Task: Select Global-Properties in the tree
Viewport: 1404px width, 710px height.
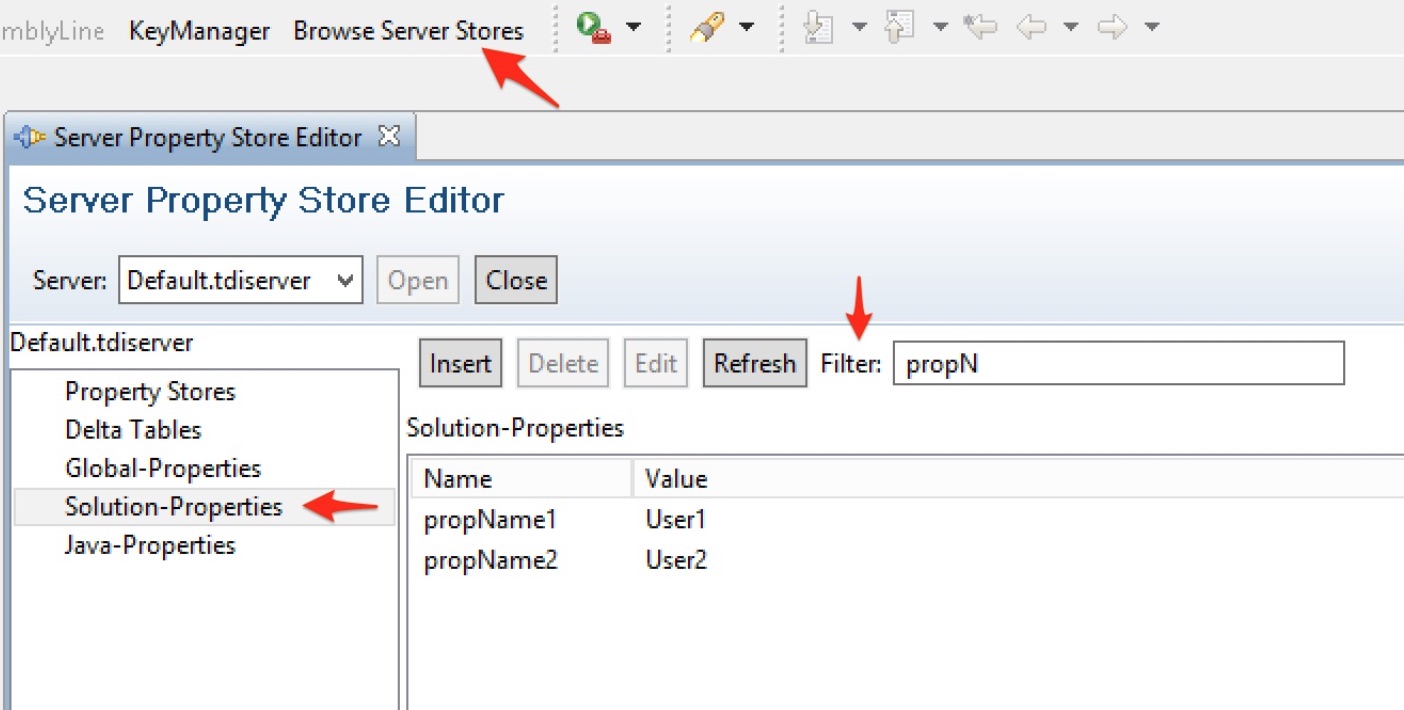Action: coord(163,468)
